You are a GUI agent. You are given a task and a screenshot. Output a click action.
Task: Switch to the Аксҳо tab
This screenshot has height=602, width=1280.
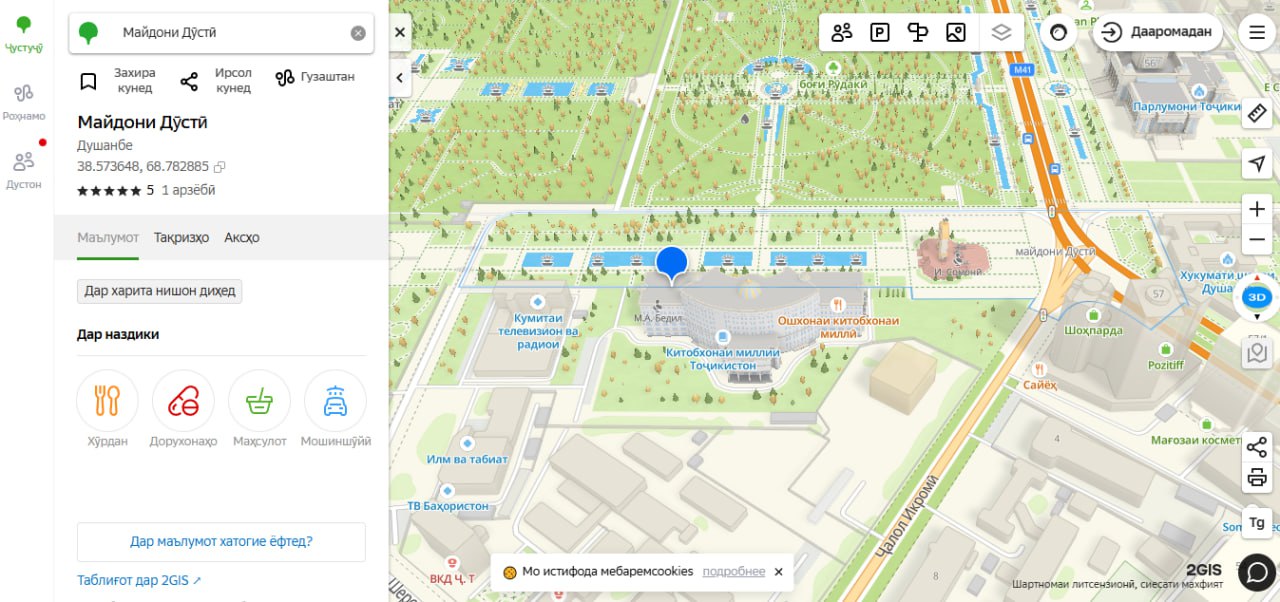click(241, 237)
